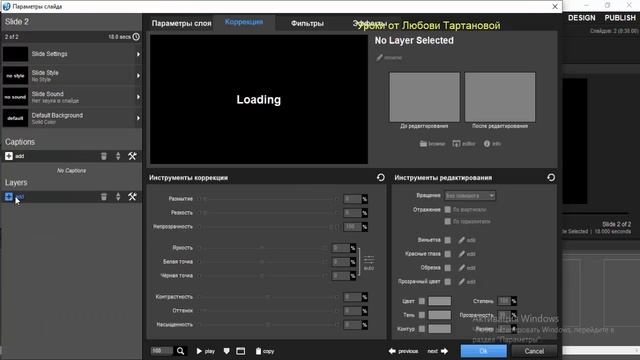Expand Slide Sound arrow
Screen dimensions: 640x360
click(x=138, y=97)
